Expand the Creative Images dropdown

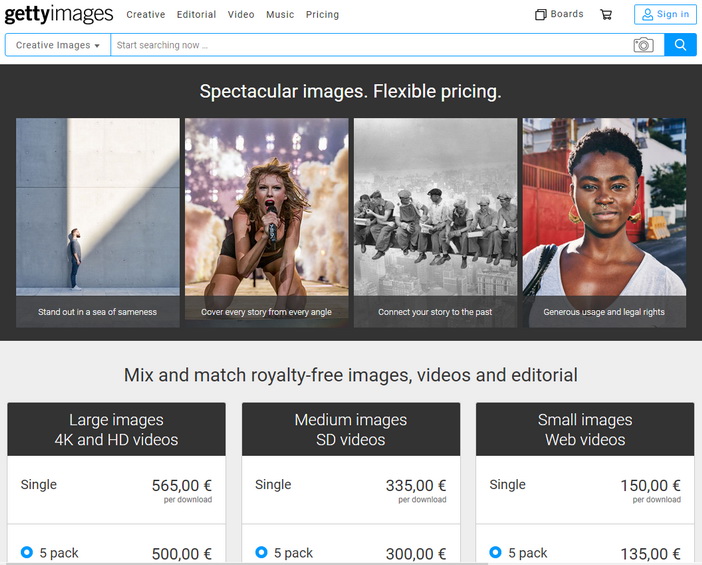57,45
